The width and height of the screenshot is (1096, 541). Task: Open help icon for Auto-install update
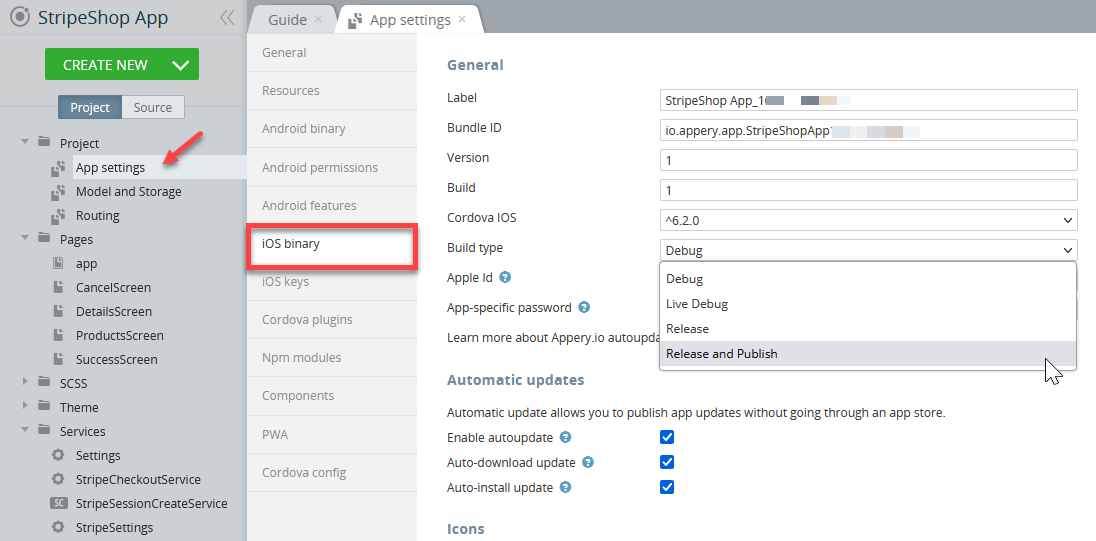click(x=565, y=487)
